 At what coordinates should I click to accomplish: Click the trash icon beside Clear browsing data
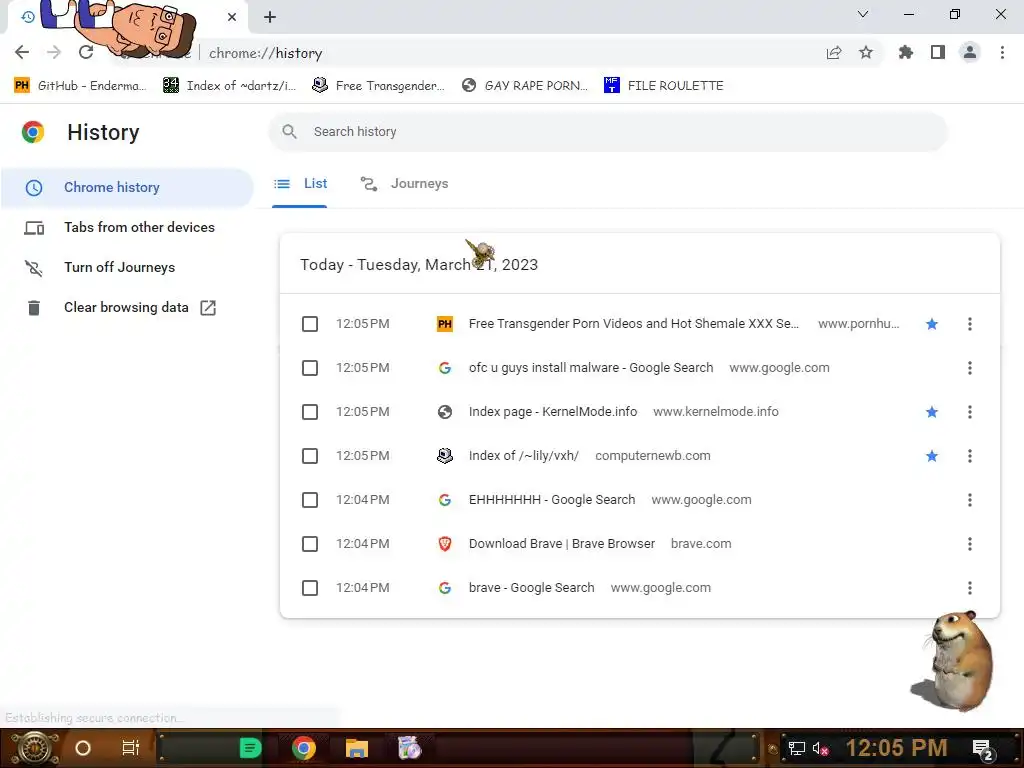pos(34,308)
